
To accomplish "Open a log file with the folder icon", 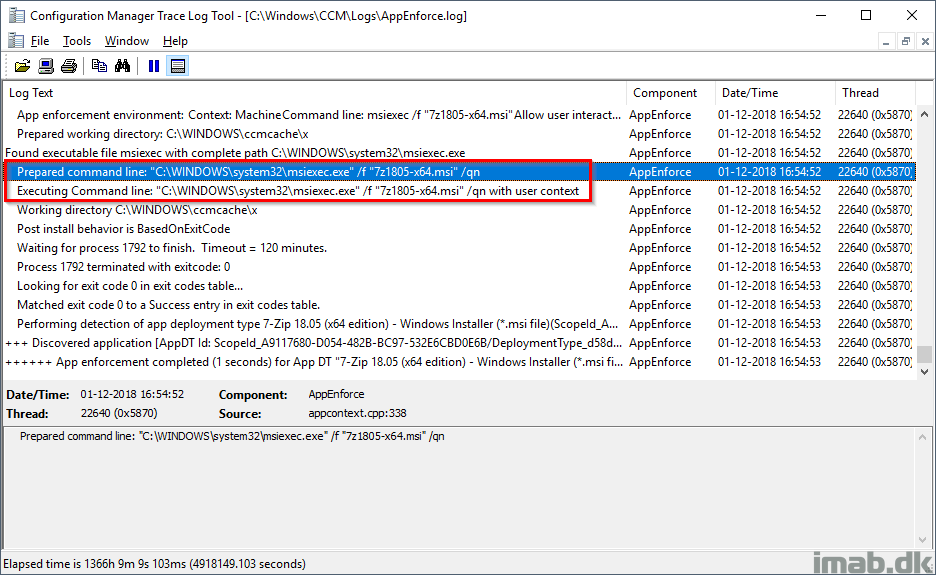I will [x=22, y=66].
